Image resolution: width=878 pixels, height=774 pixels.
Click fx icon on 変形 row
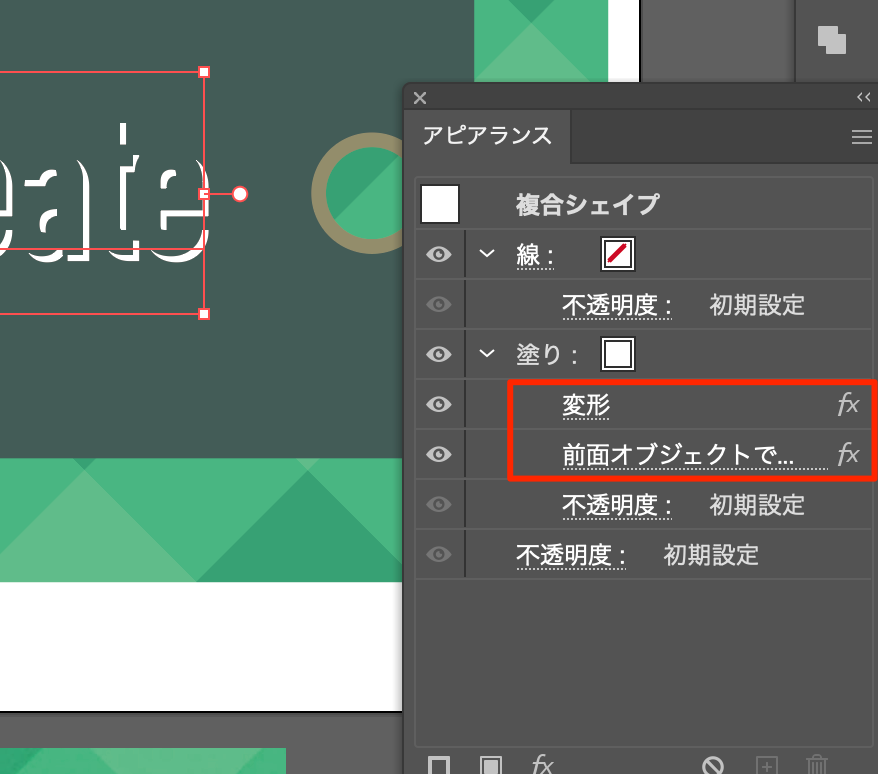(x=848, y=405)
